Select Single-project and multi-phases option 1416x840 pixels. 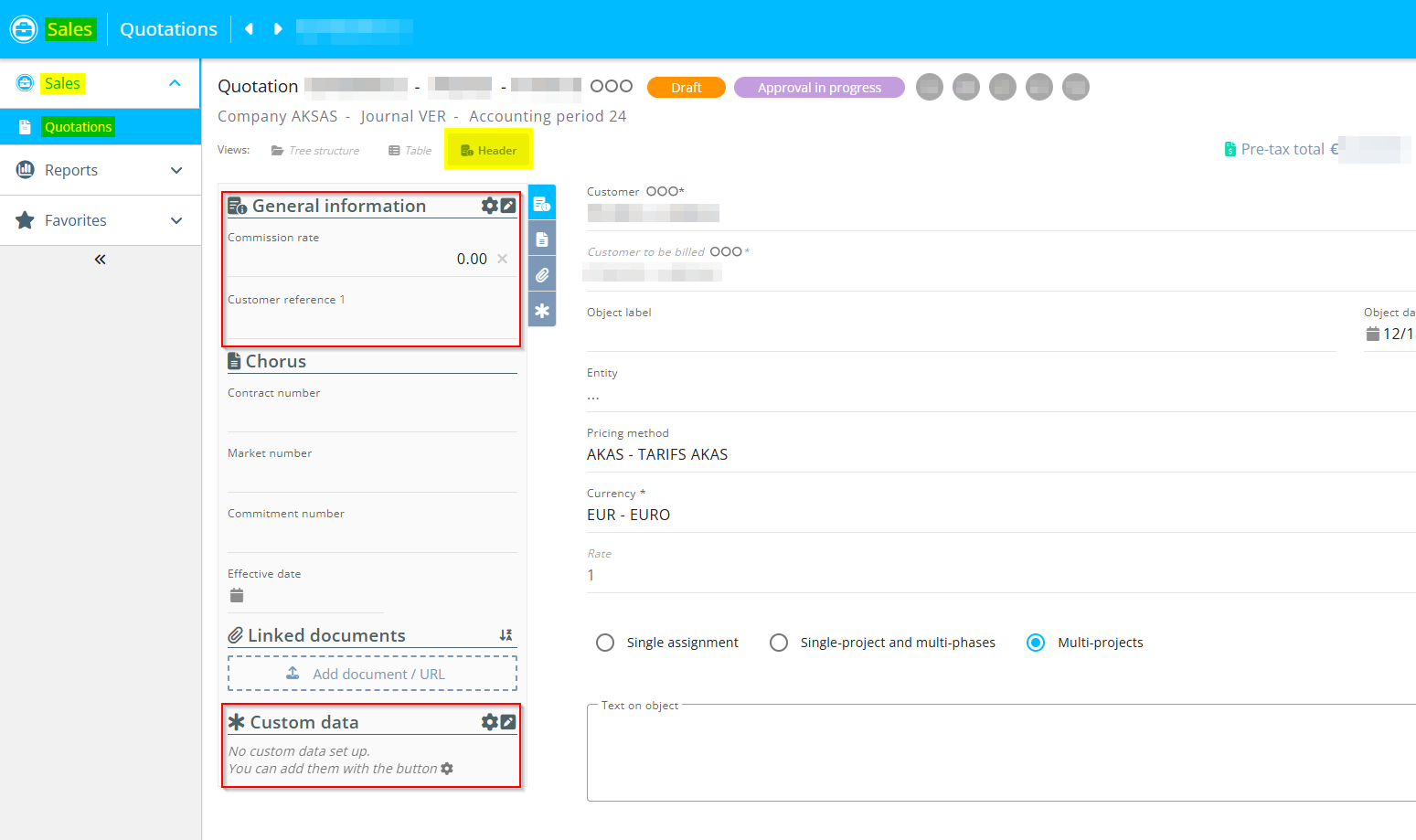click(779, 643)
